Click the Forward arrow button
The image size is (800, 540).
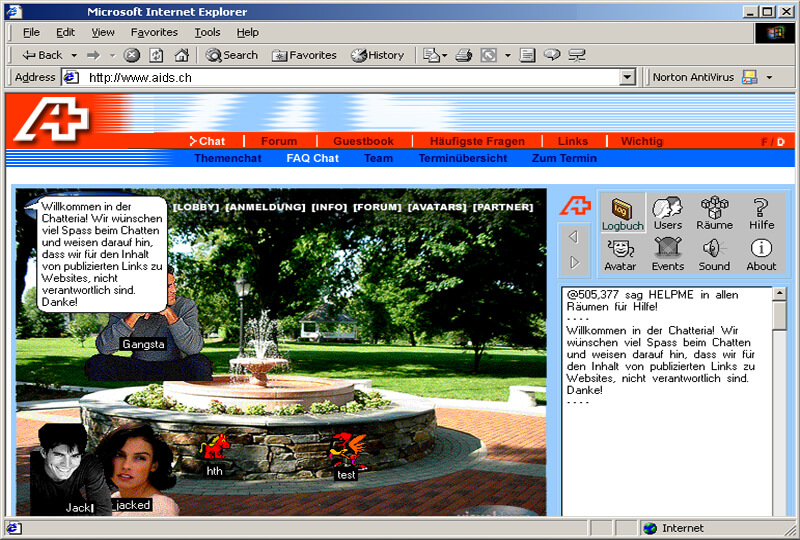click(x=93, y=55)
